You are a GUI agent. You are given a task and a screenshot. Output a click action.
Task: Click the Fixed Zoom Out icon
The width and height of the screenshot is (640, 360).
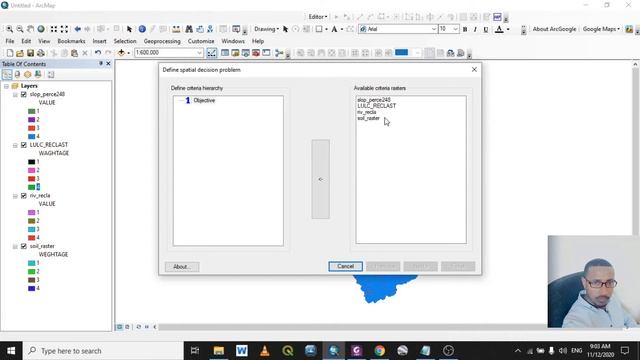[64, 29]
